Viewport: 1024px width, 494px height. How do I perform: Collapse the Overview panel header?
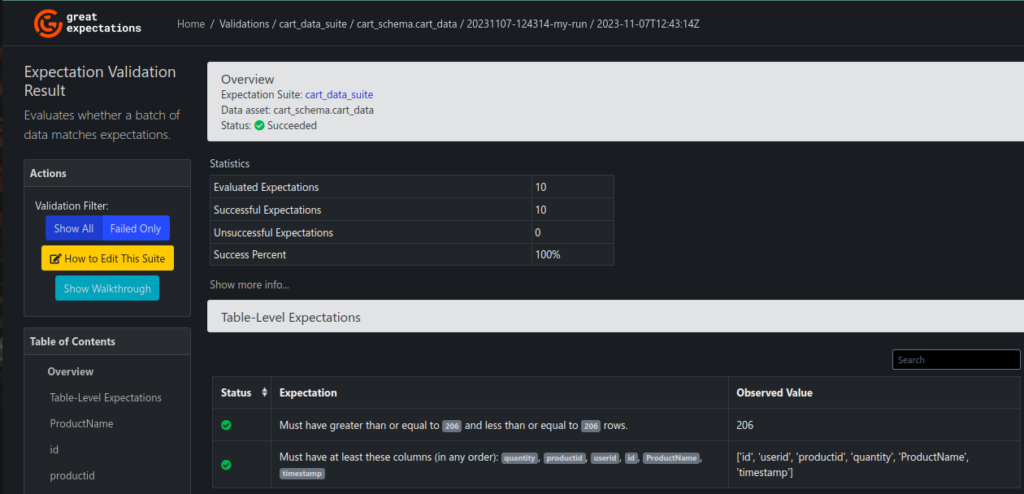(247, 79)
